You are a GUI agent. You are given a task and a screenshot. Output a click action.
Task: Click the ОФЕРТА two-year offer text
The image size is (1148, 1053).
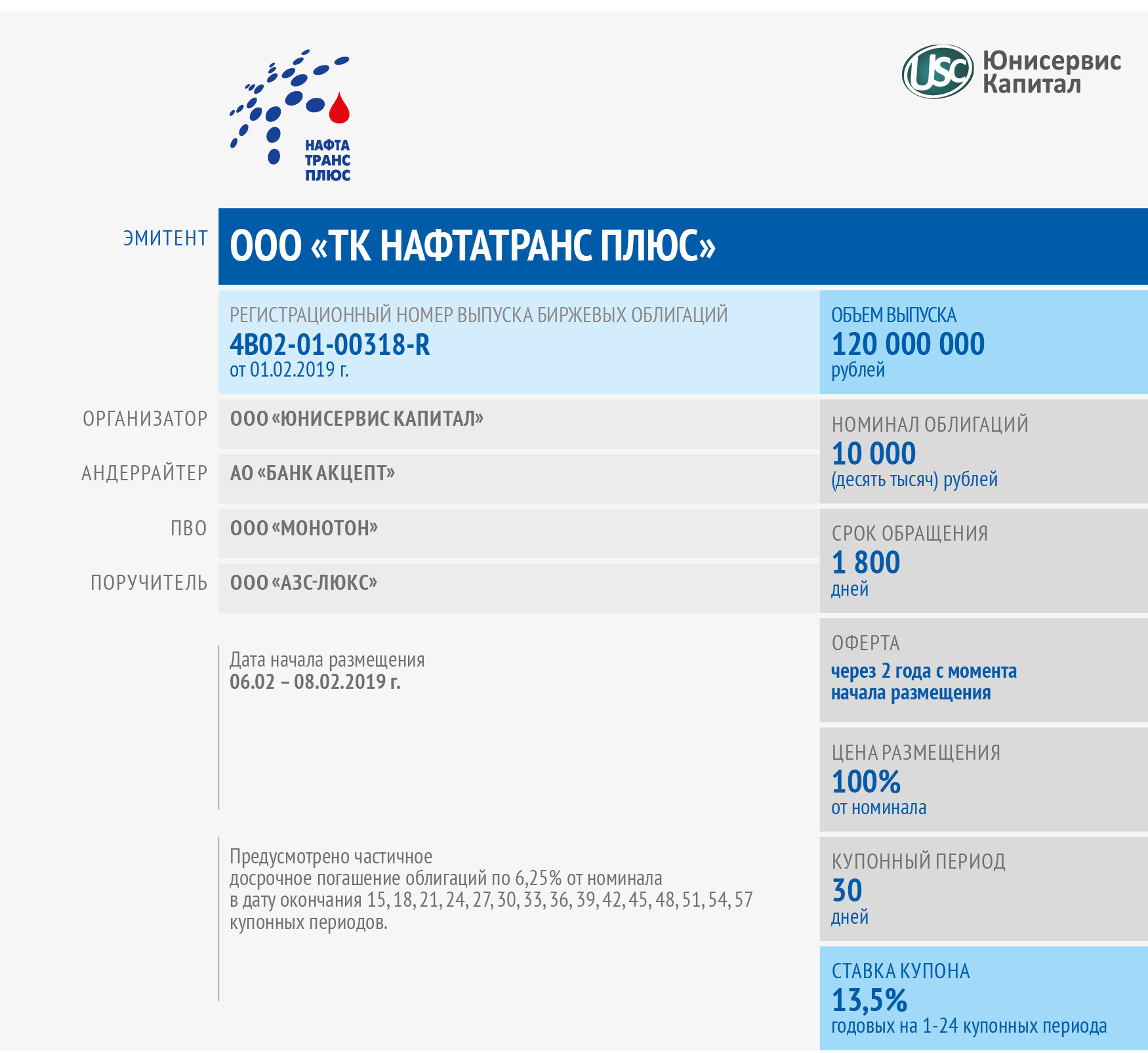pos(924,682)
